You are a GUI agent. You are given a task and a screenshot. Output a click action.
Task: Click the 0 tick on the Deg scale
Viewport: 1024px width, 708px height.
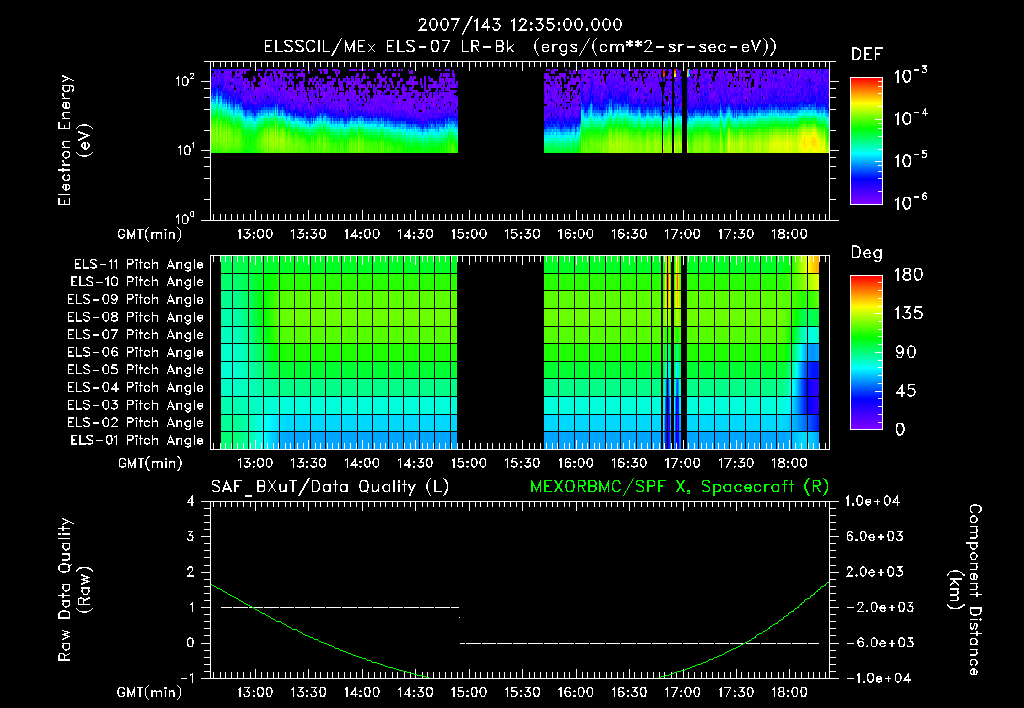(x=900, y=430)
